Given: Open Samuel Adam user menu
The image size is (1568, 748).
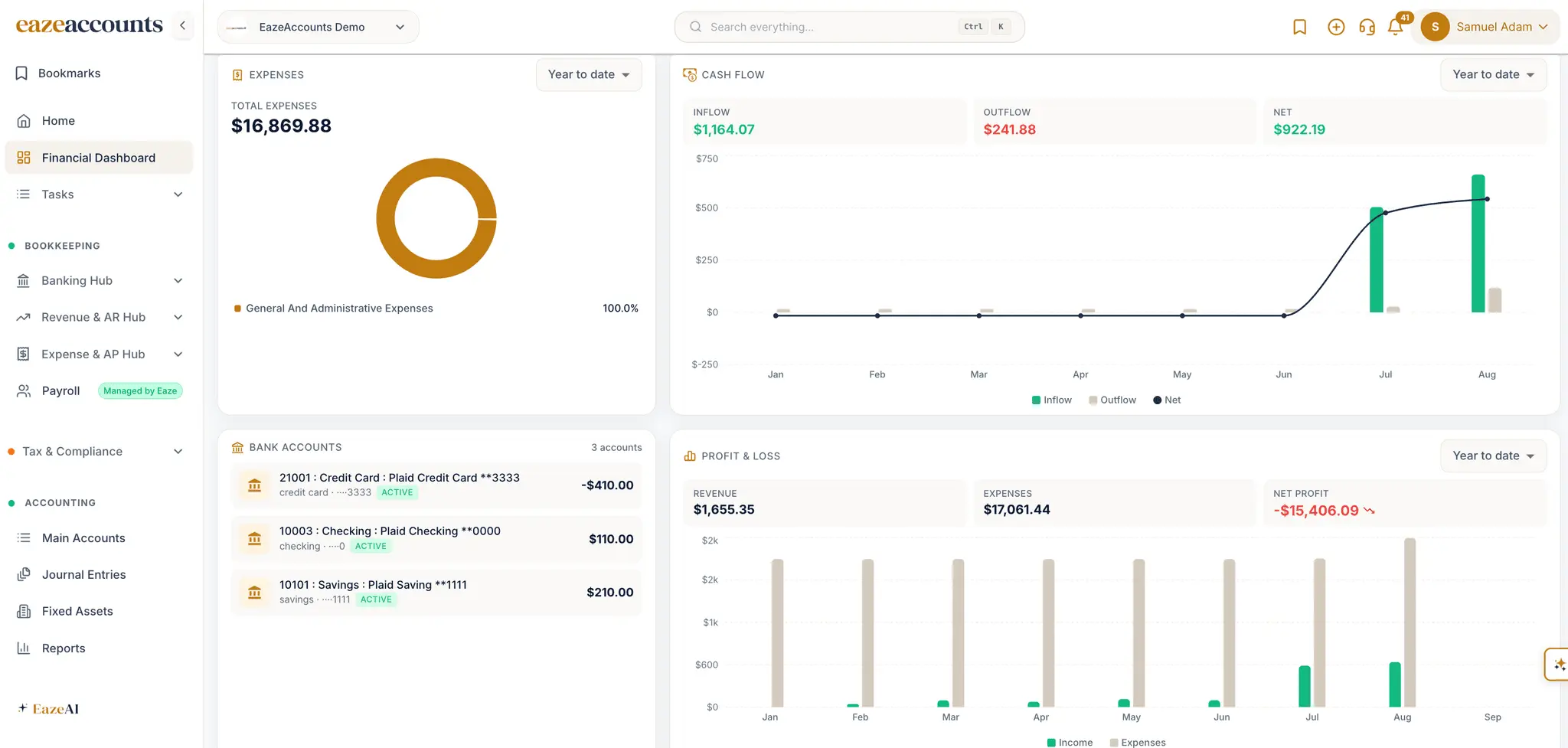Looking at the screenshot, I should [x=1485, y=27].
